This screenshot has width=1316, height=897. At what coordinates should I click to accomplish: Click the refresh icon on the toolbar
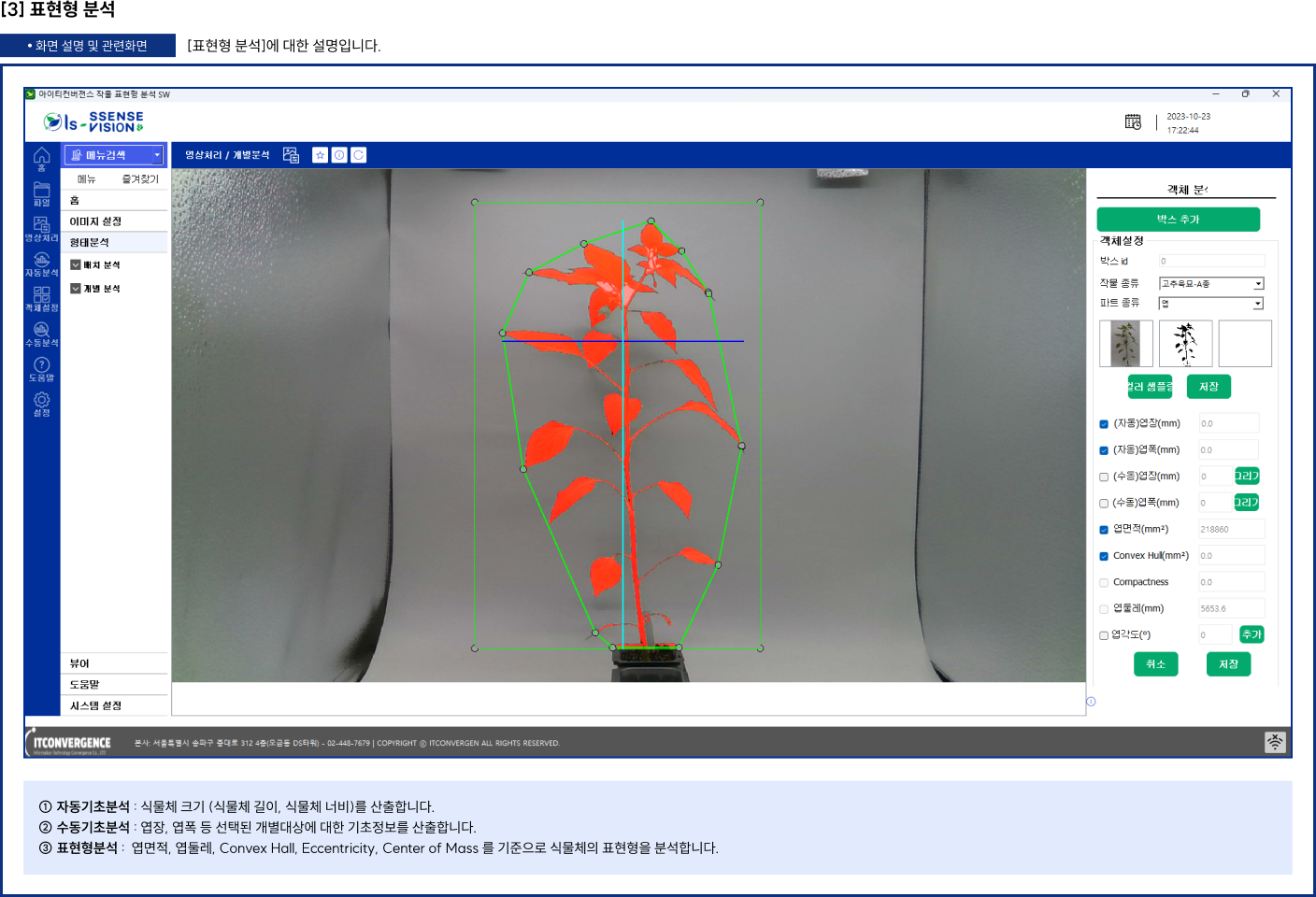pos(359,154)
